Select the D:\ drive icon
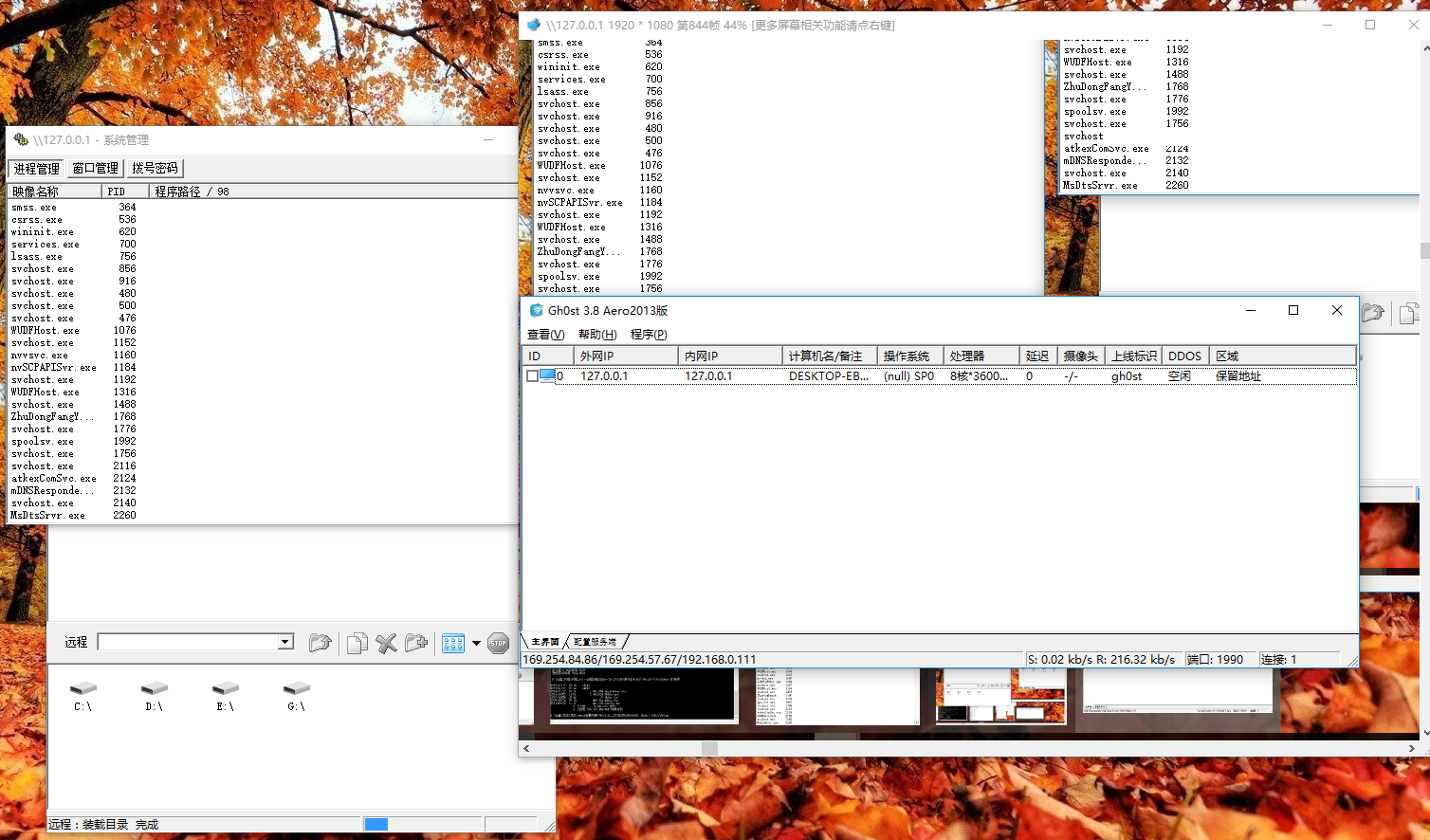This screenshot has width=1430, height=840. (x=155, y=696)
